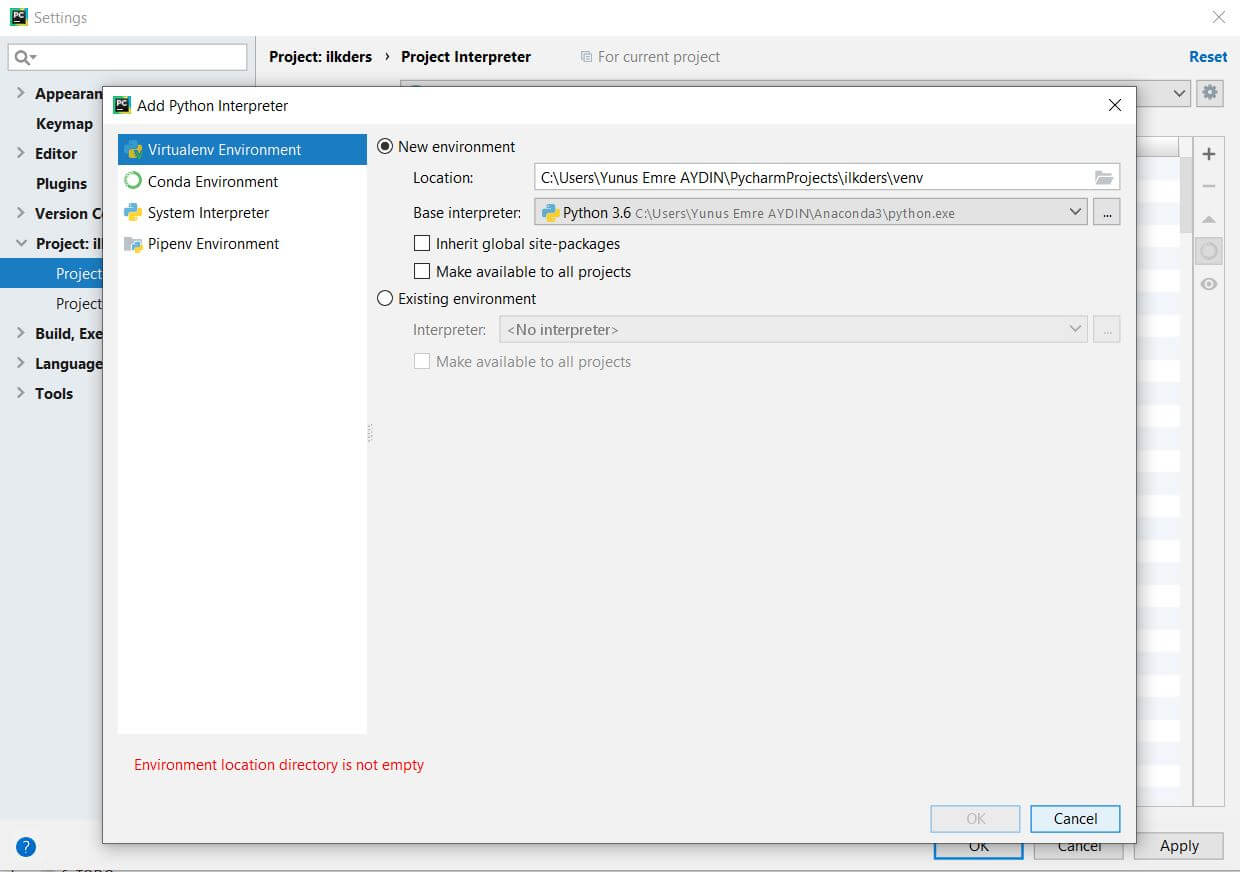Click Environment location directory is not empty message
The height and width of the screenshot is (872, 1240).
tap(279, 765)
